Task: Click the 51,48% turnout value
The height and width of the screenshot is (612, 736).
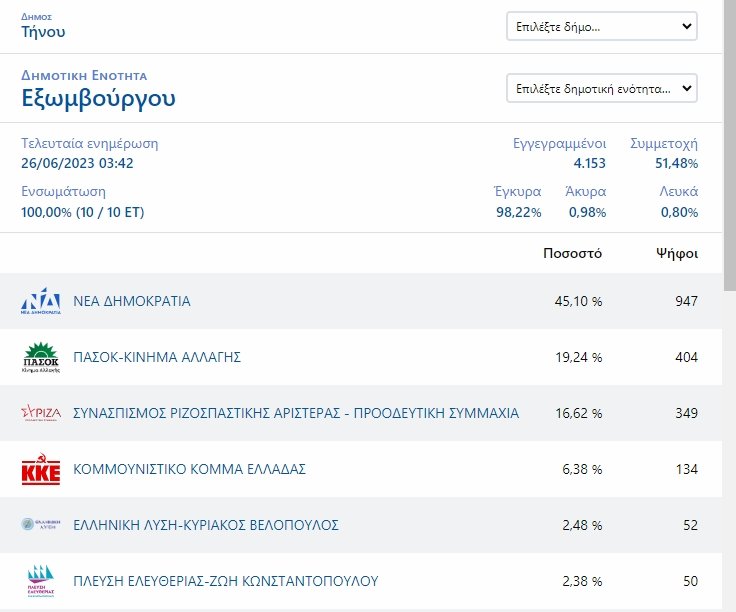Action: 677,163
